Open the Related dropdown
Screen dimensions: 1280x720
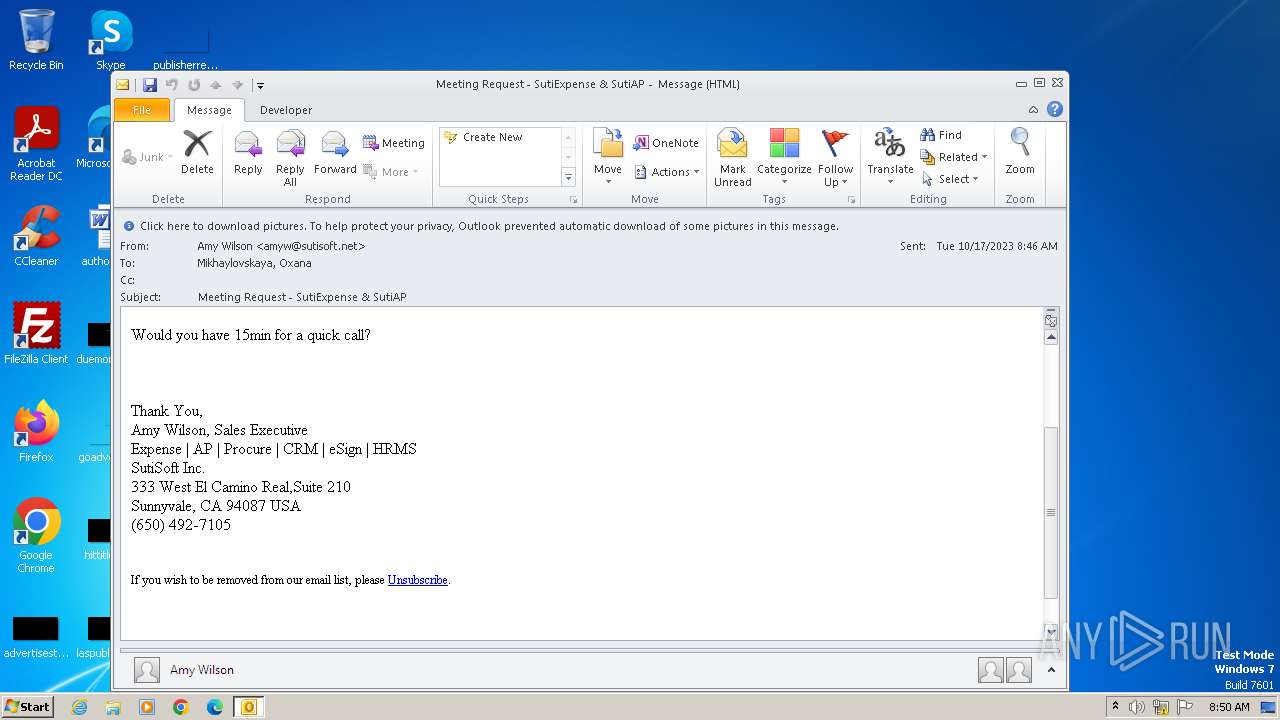(x=954, y=157)
